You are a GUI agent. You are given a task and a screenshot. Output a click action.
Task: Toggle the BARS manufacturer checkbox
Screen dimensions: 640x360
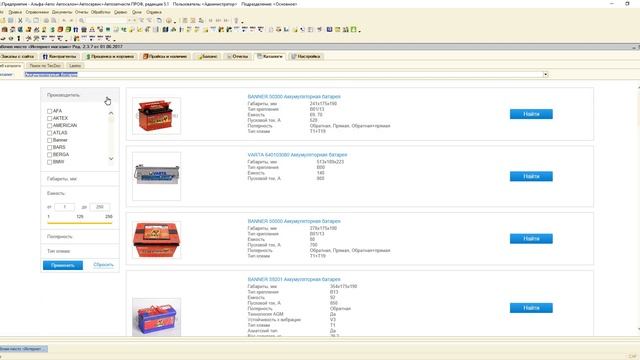49,147
